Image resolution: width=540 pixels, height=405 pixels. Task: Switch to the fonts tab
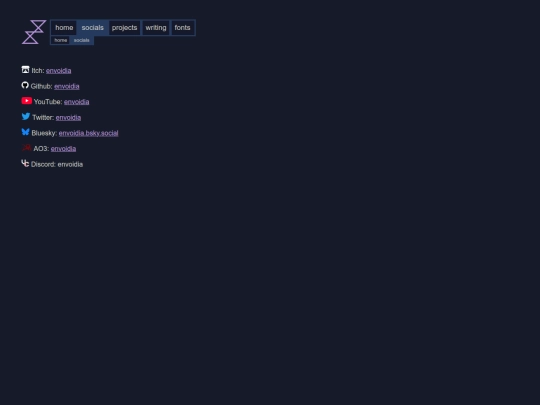(182, 28)
